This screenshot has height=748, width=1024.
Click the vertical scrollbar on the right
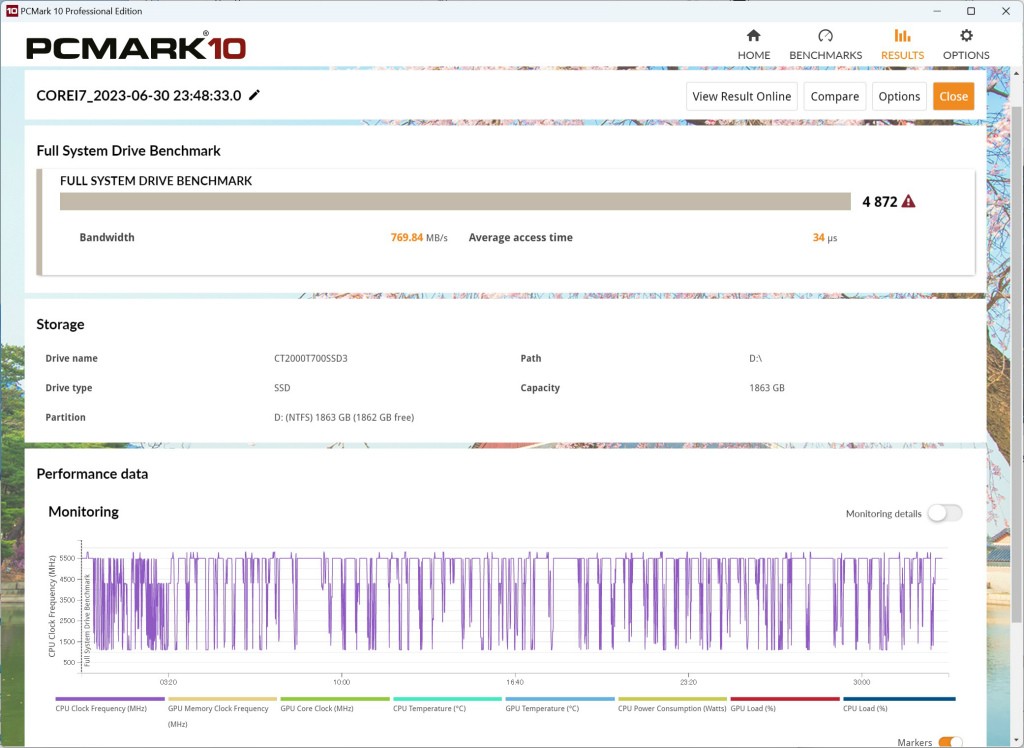[1017, 363]
